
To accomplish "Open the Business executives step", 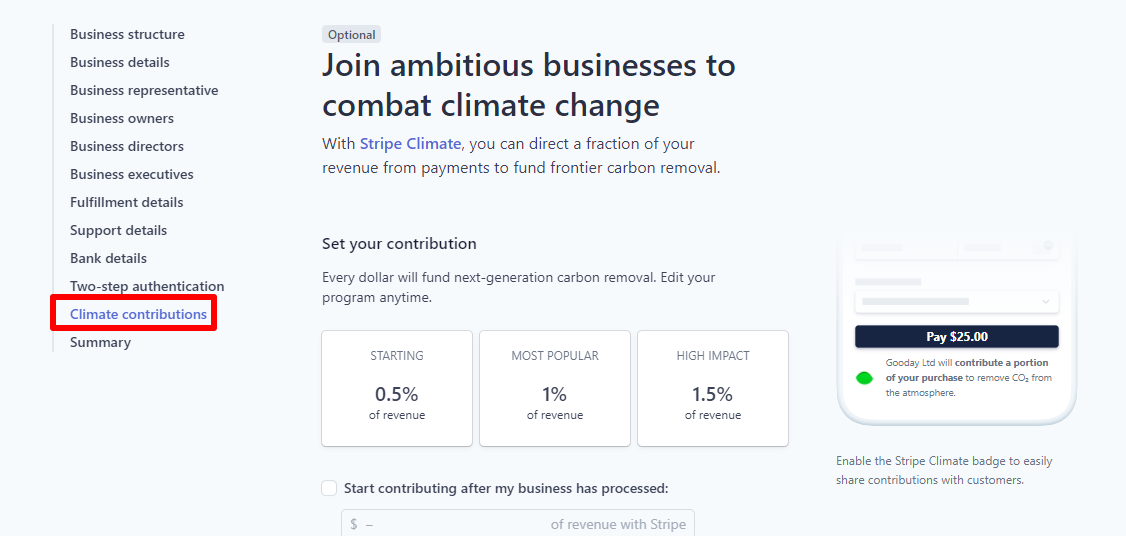I will (x=132, y=175).
